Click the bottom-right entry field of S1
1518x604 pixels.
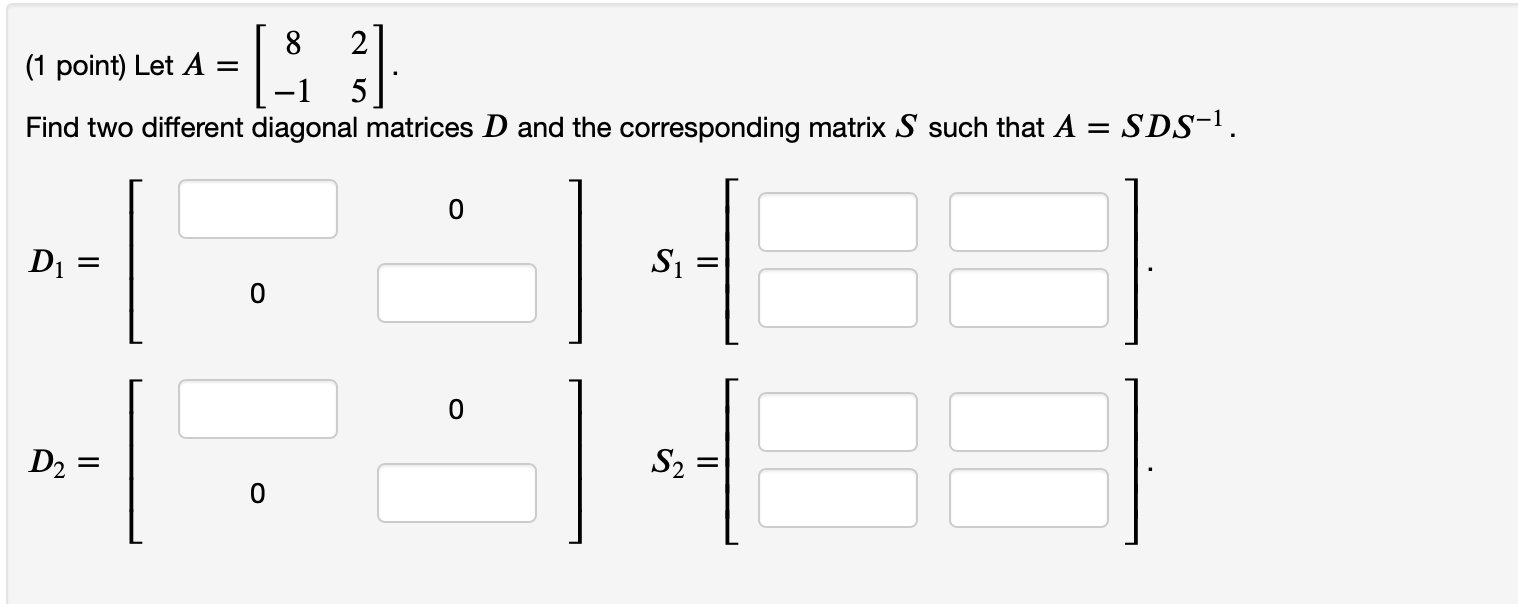[x=1028, y=297]
